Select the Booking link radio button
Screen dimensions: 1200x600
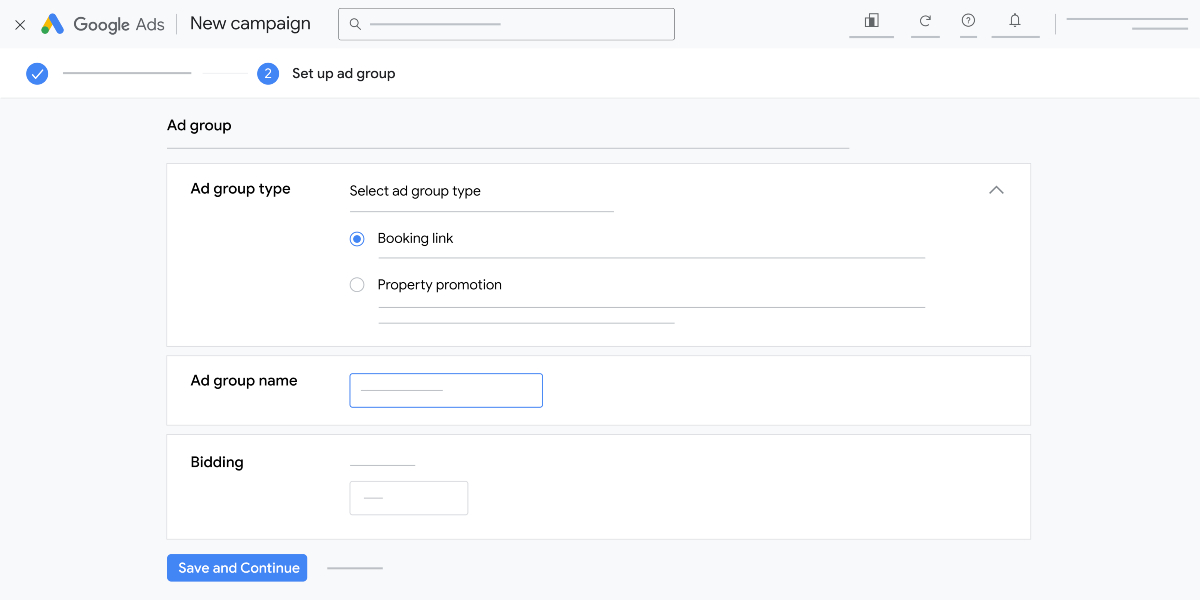pos(357,238)
